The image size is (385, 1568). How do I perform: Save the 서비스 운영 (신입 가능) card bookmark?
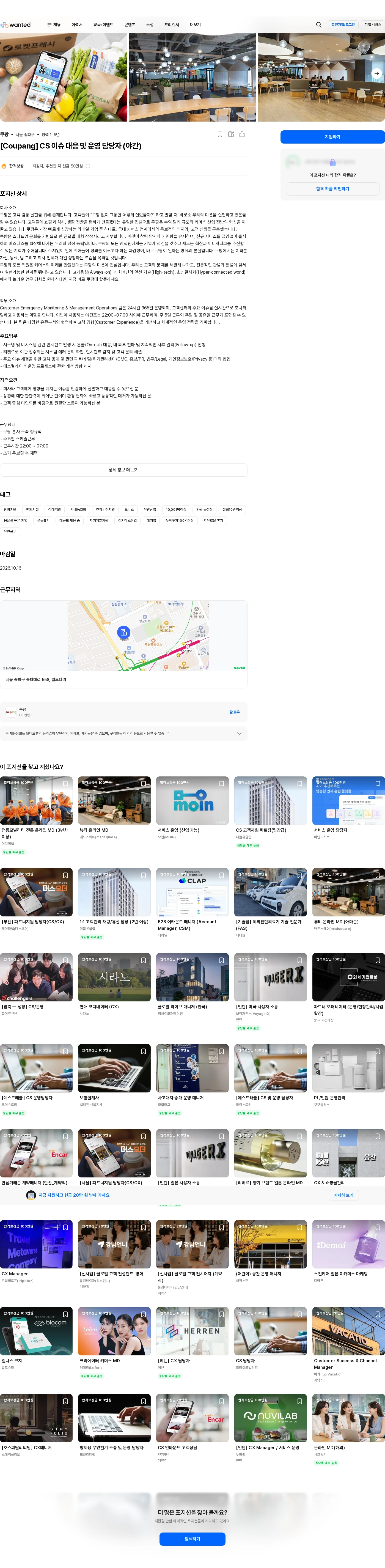pos(221,784)
